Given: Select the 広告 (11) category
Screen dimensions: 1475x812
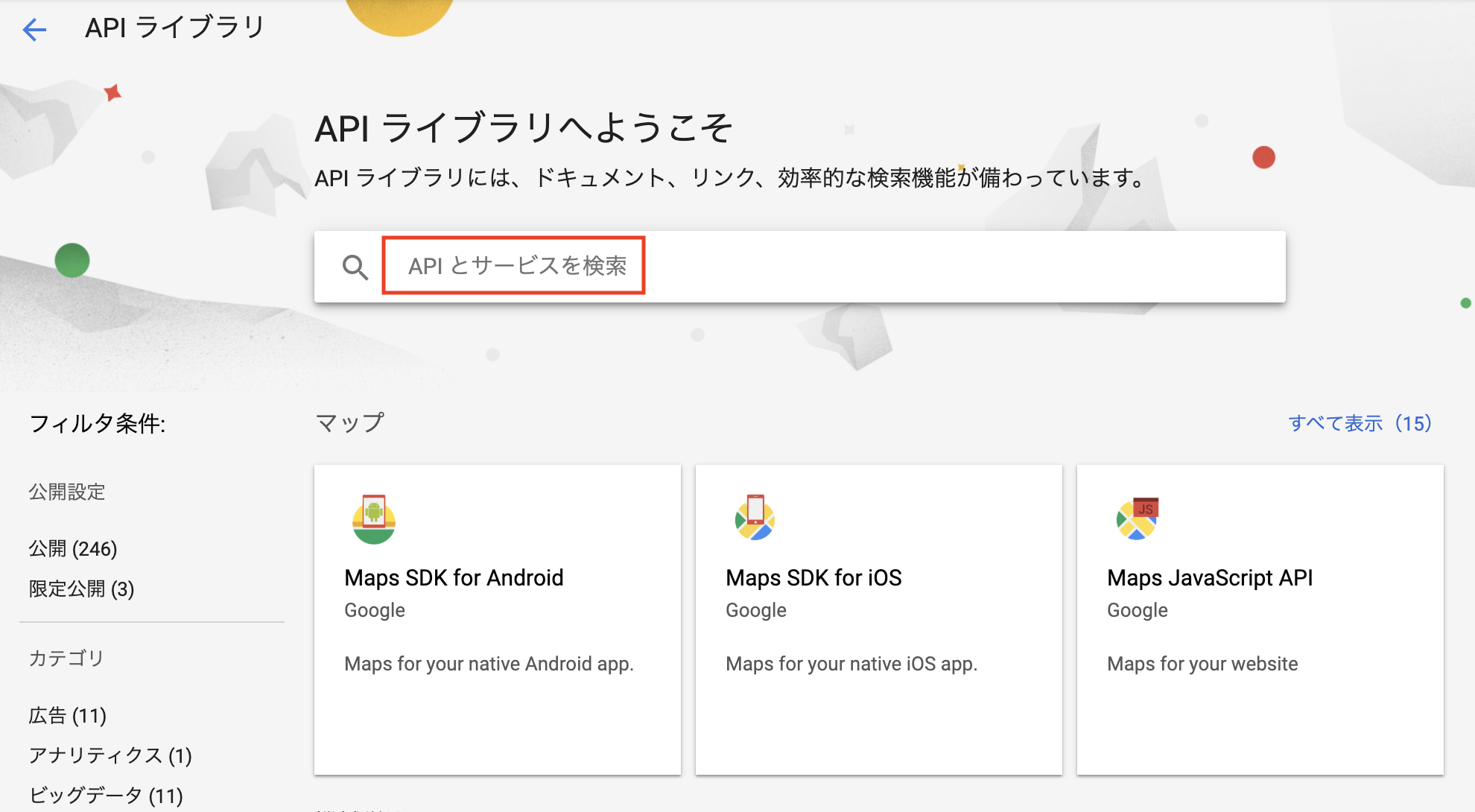Looking at the screenshot, I should point(68,716).
